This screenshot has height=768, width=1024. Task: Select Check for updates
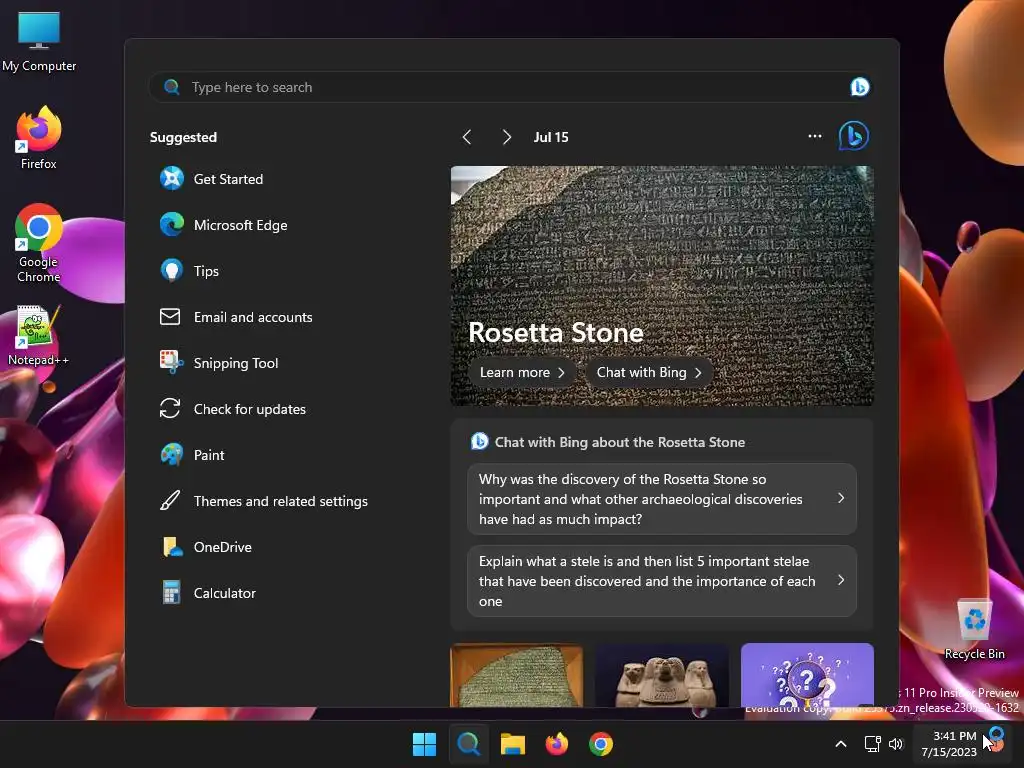(x=233, y=409)
